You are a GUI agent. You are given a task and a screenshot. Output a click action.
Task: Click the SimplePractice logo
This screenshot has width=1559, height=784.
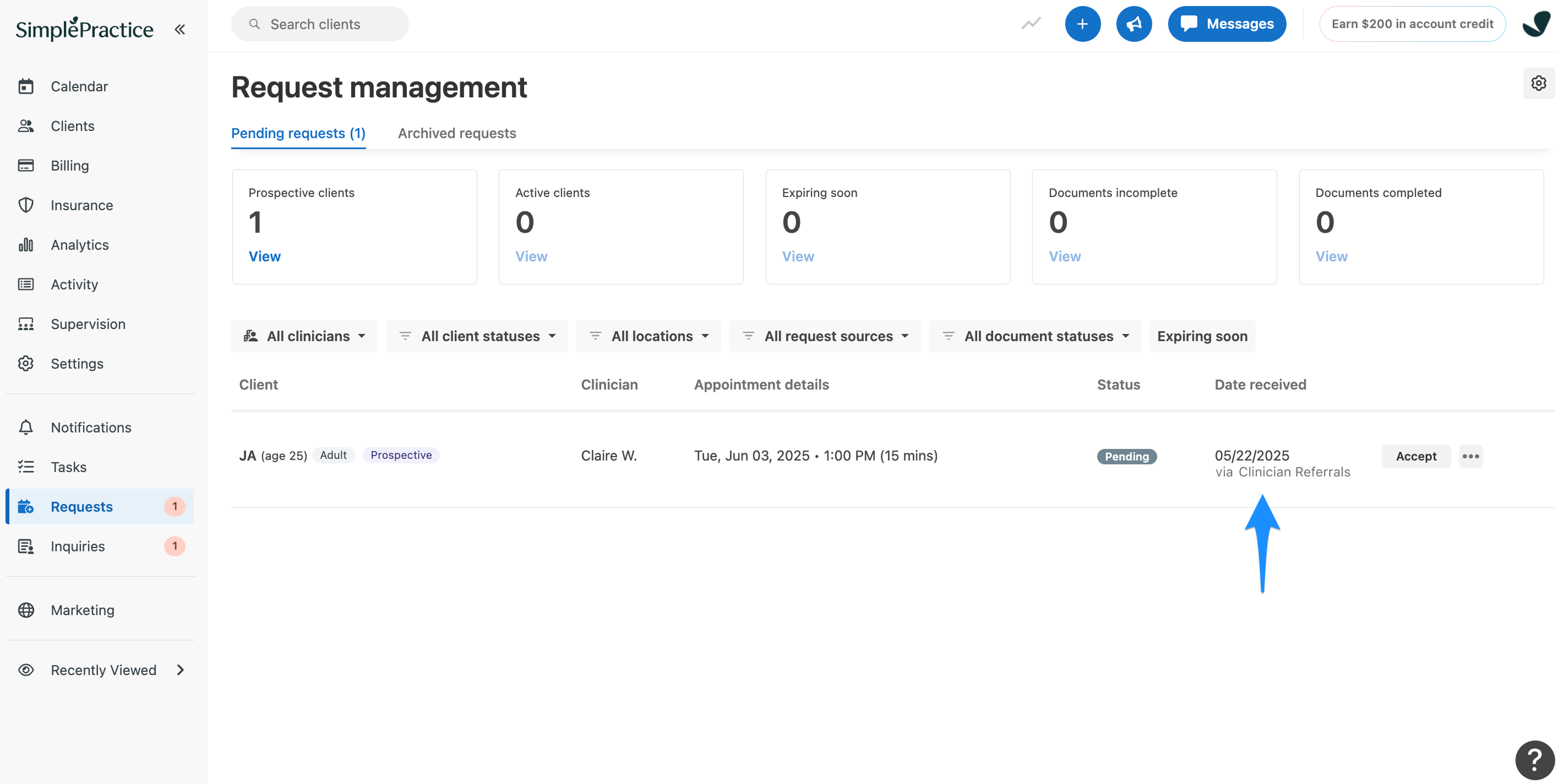pos(84,29)
